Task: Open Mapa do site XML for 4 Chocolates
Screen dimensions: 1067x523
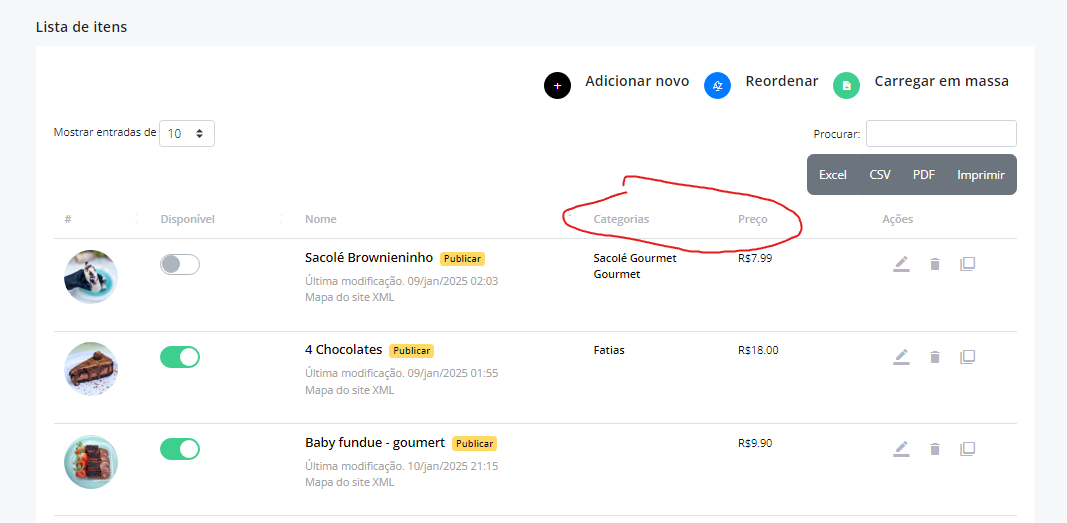Action: click(350, 390)
